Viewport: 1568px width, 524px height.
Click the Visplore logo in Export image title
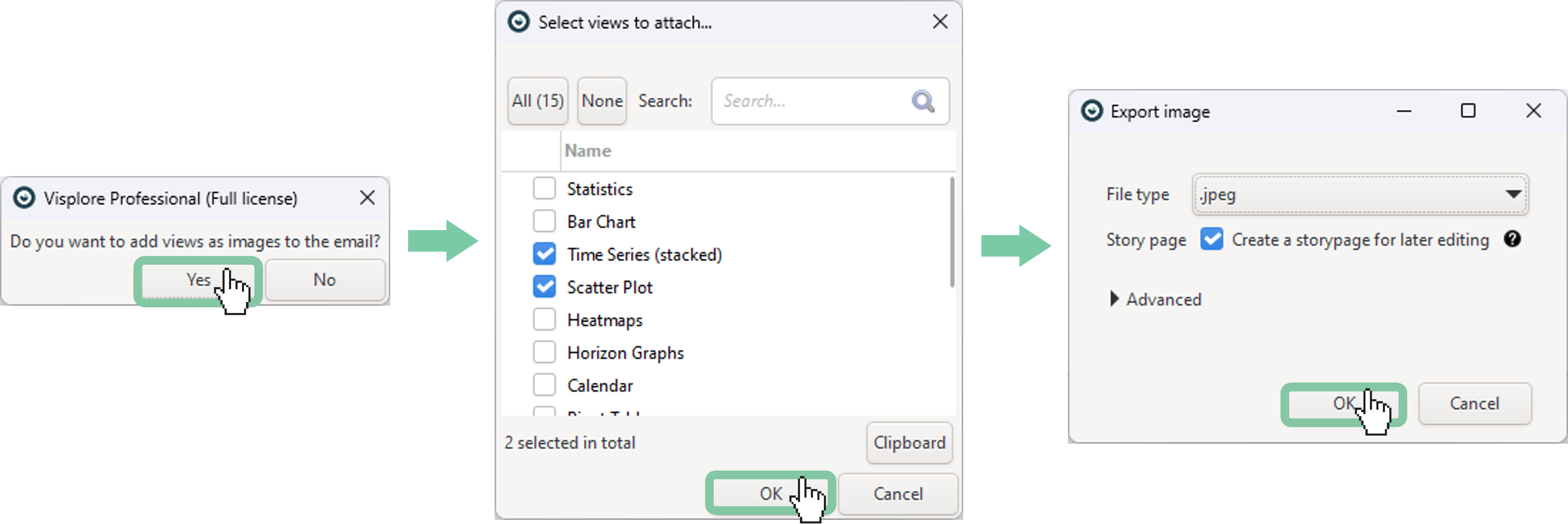1092,111
